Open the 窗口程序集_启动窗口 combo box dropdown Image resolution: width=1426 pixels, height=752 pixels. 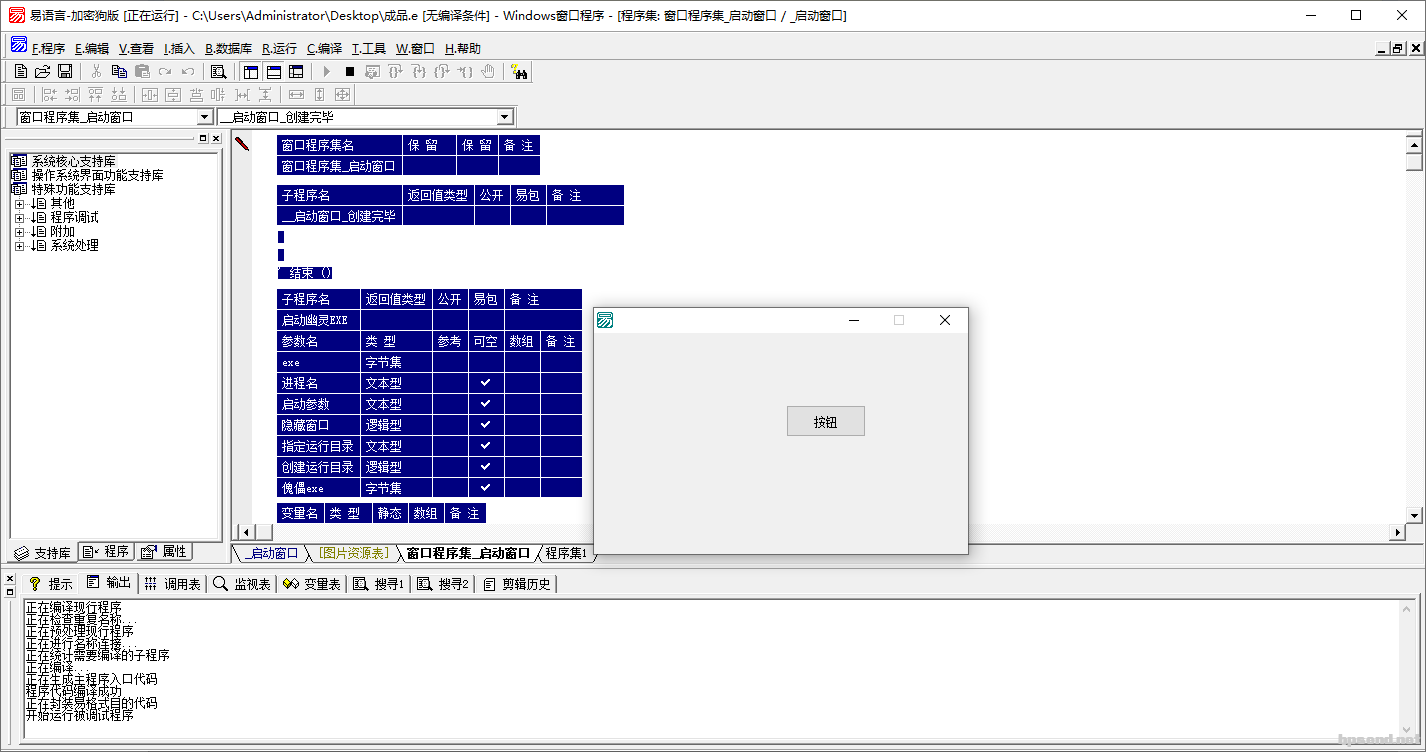(204, 117)
